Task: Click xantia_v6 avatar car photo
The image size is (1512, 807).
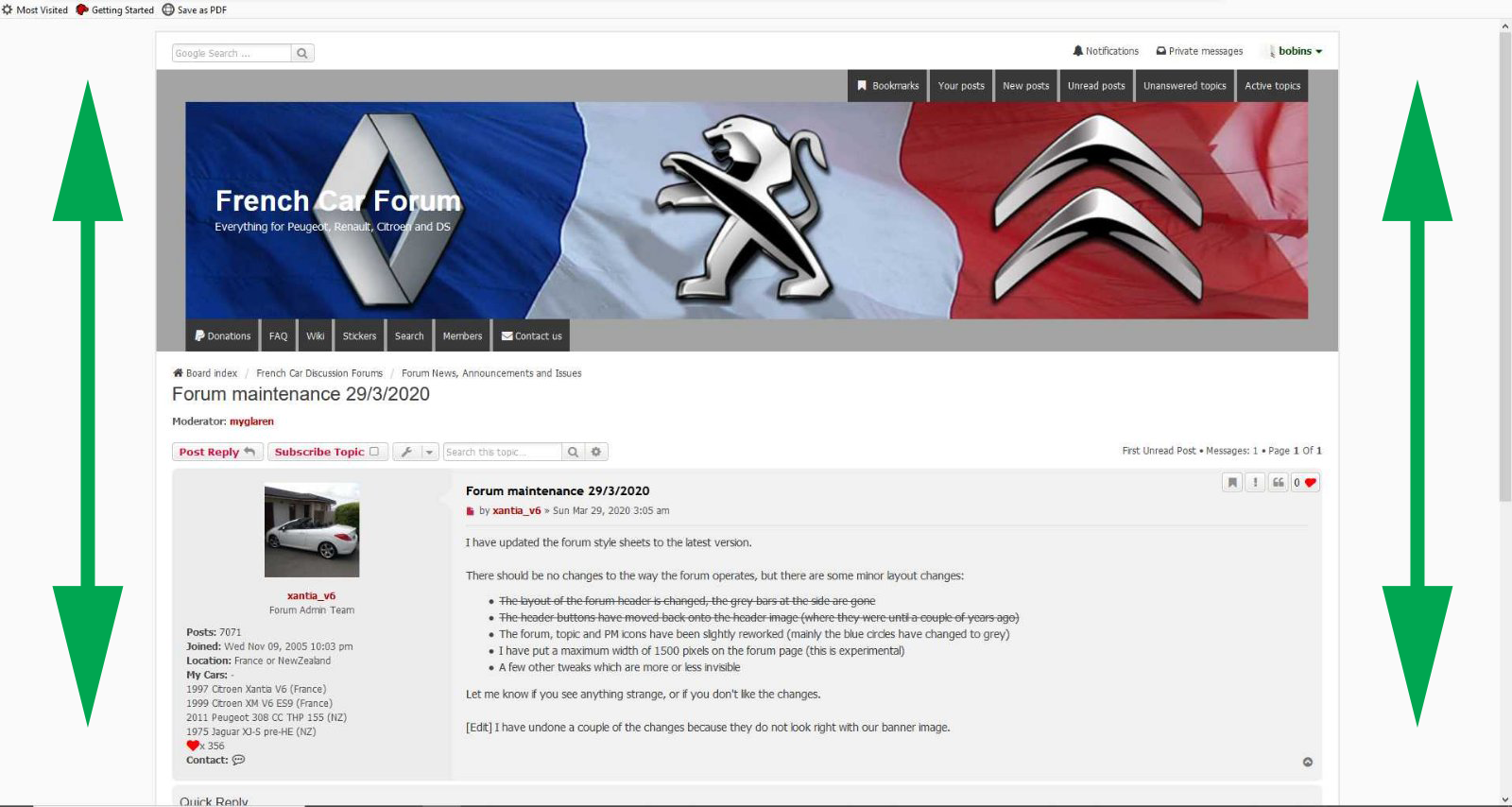Action: pyautogui.click(x=312, y=530)
